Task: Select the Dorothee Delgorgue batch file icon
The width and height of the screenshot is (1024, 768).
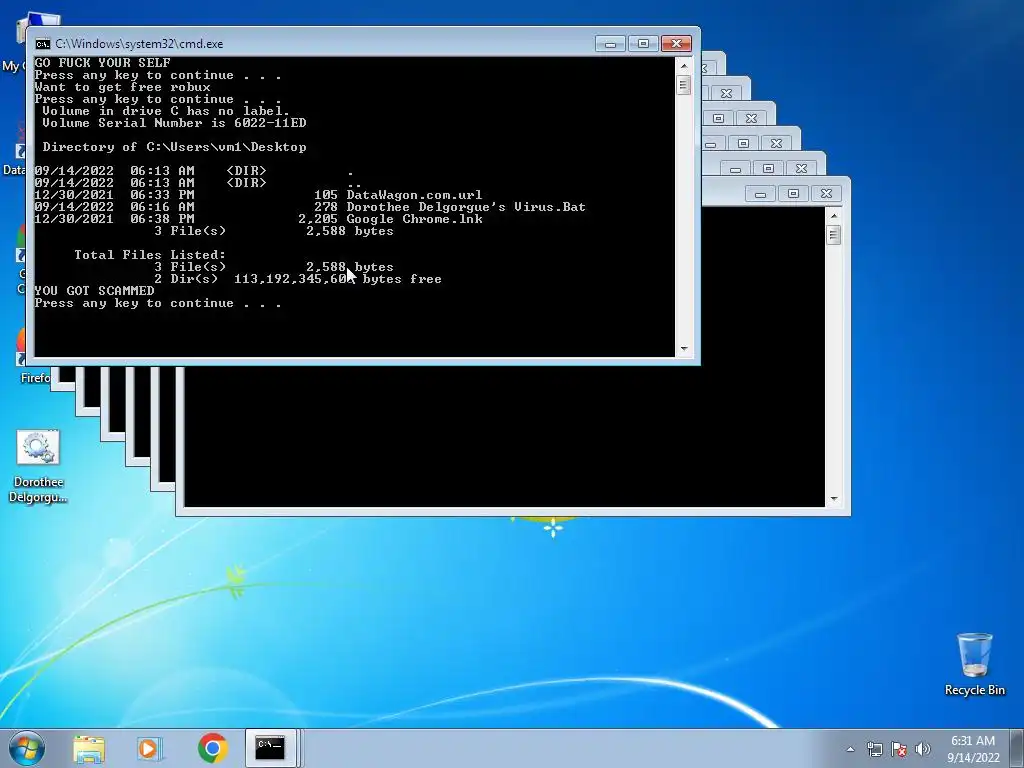Action: (x=38, y=466)
